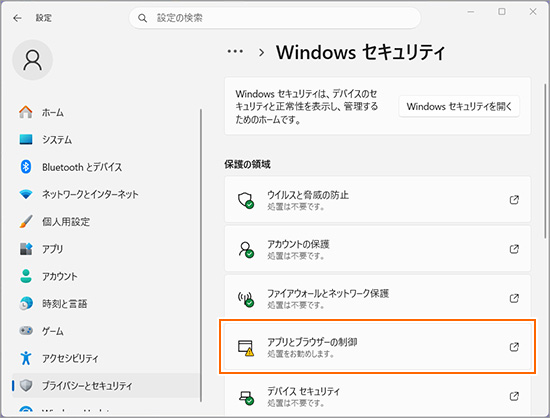This screenshot has width=550, height=418.
Task: Open アプリ settings category
Action: click(106, 249)
